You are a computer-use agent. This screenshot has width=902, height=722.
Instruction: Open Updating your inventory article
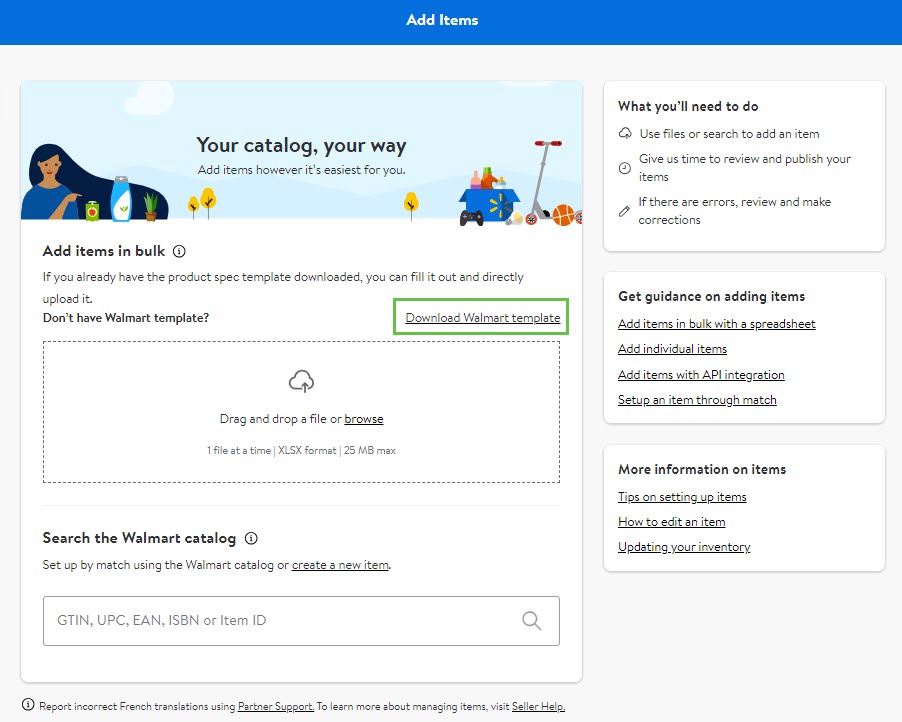[x=684, y=547]
